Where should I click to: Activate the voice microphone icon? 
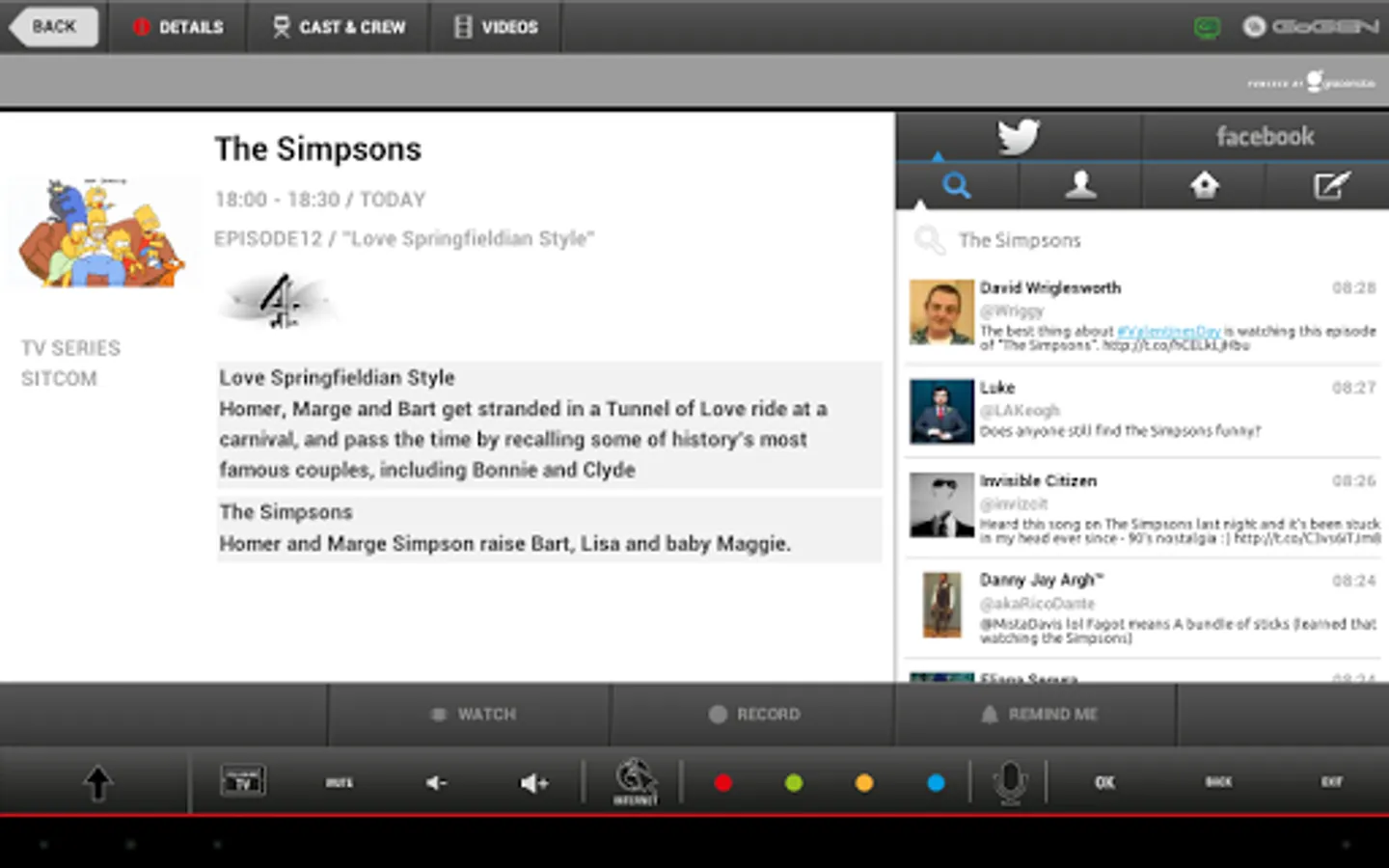[1010, 783]
